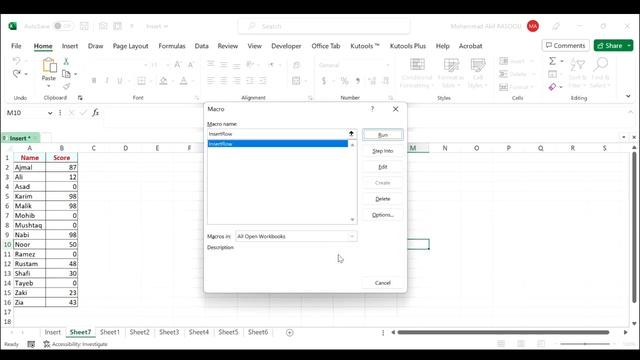640x360 pixels.
Task: Switch to Sheet3 worksheet tab
Action: coord(169,332)
